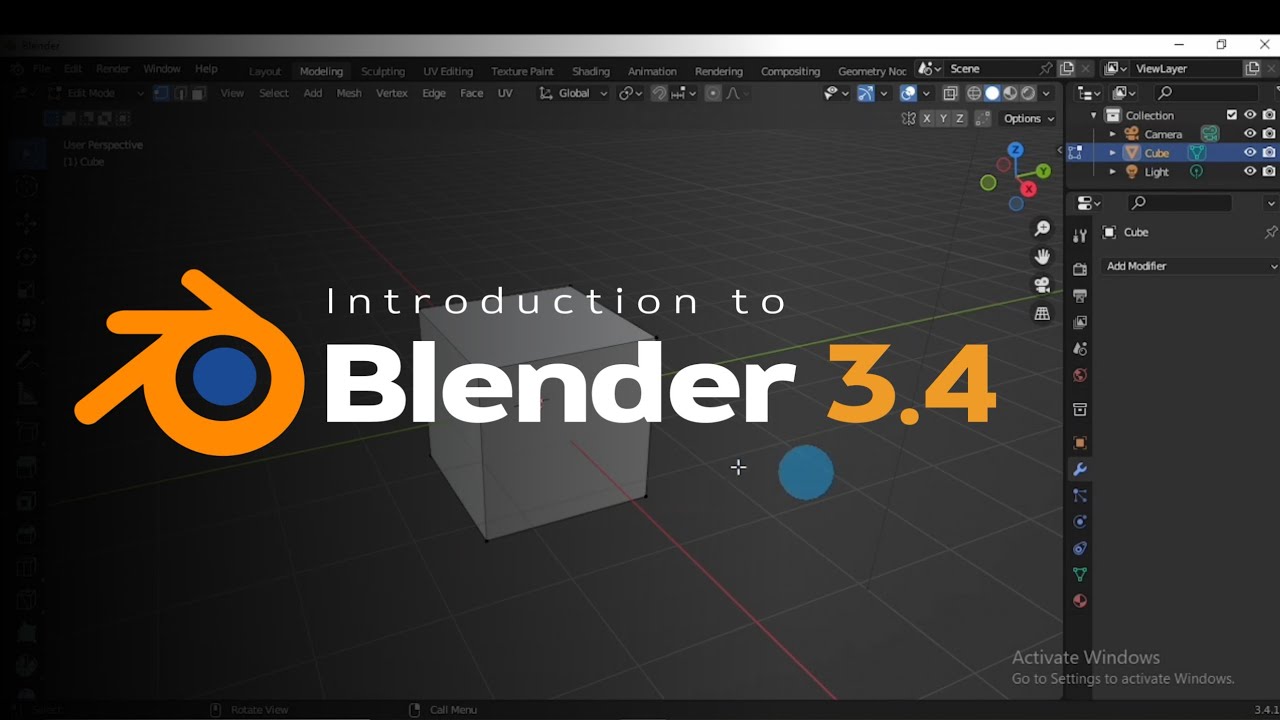Open the Collection properties tab
Viewport: 1280px width, 720px height.
[x=1079, y=409]
